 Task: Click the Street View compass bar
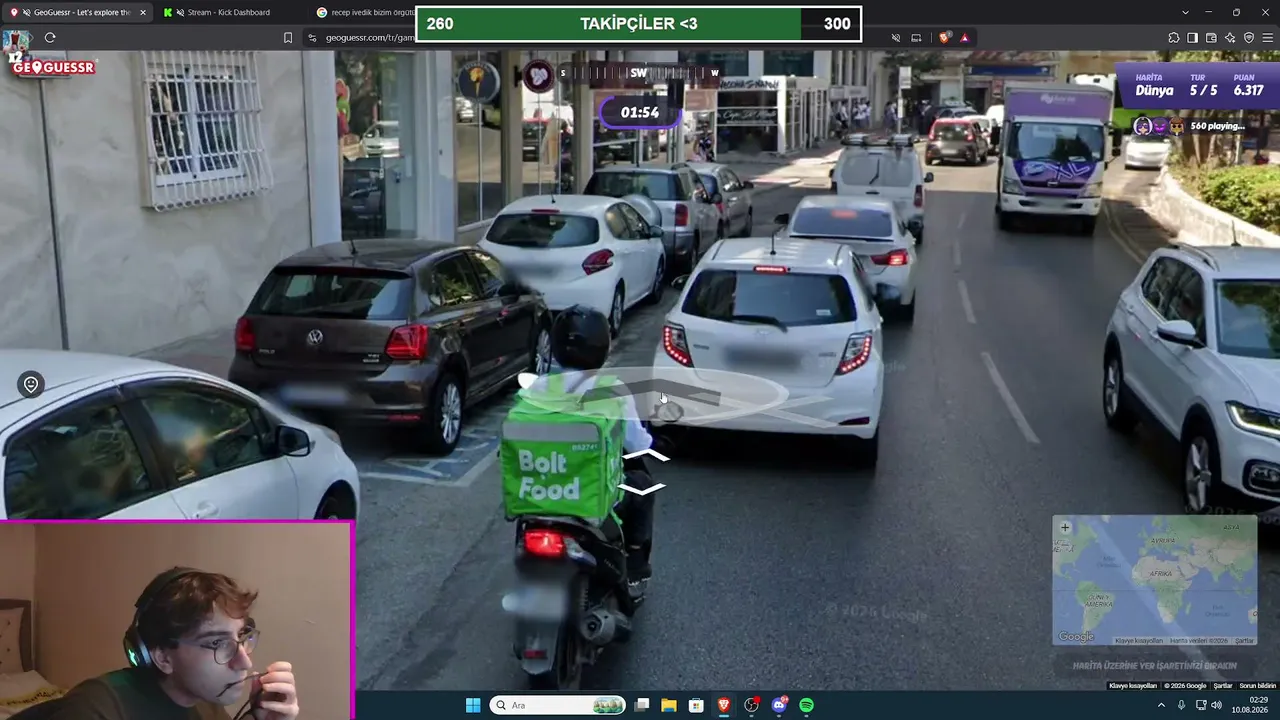point(638,72)
